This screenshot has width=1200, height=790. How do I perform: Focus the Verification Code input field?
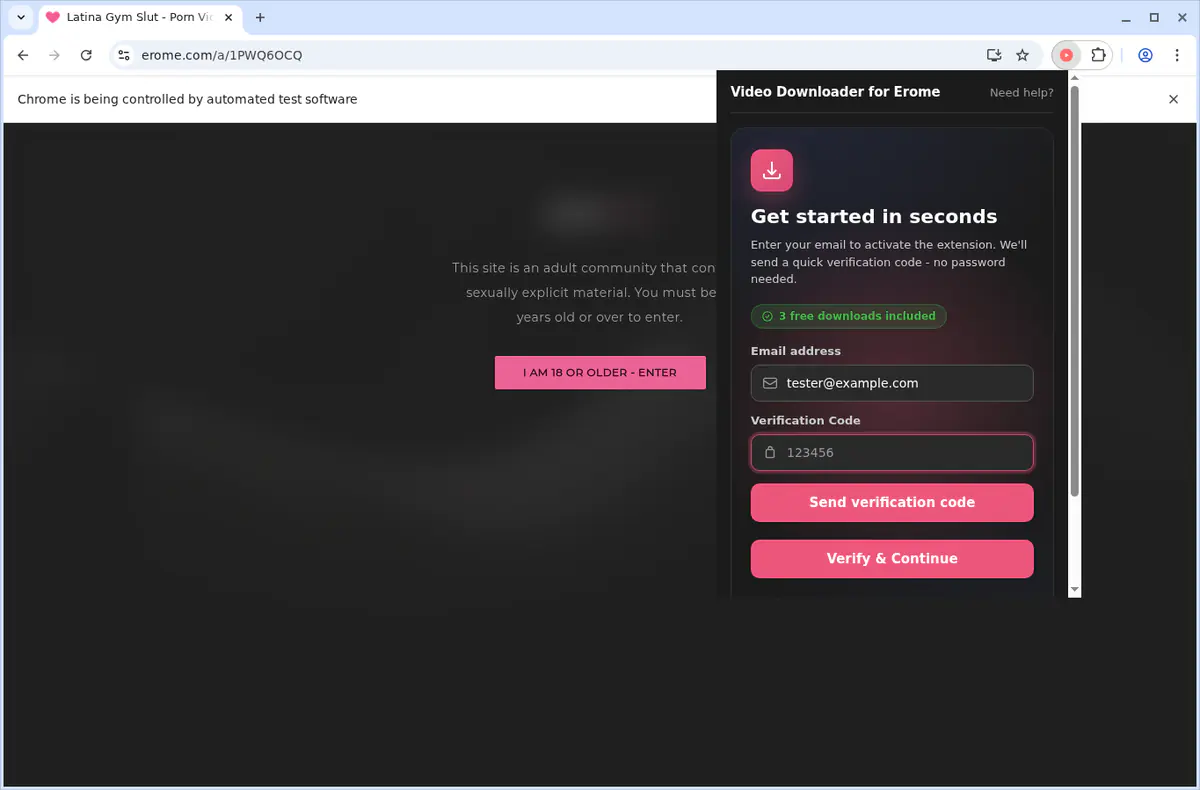892,452
